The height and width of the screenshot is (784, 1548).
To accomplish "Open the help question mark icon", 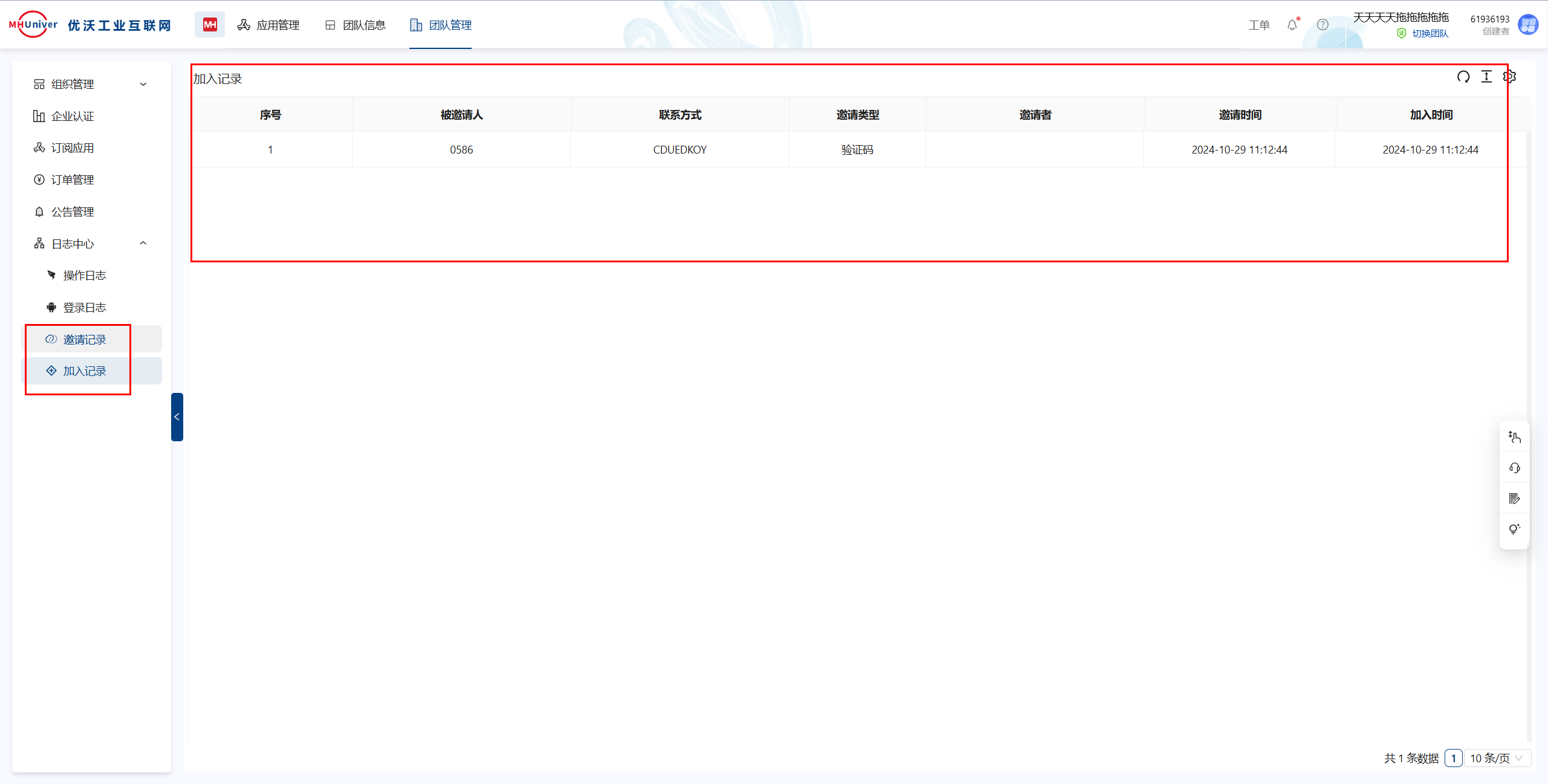I will [1322, 25].
